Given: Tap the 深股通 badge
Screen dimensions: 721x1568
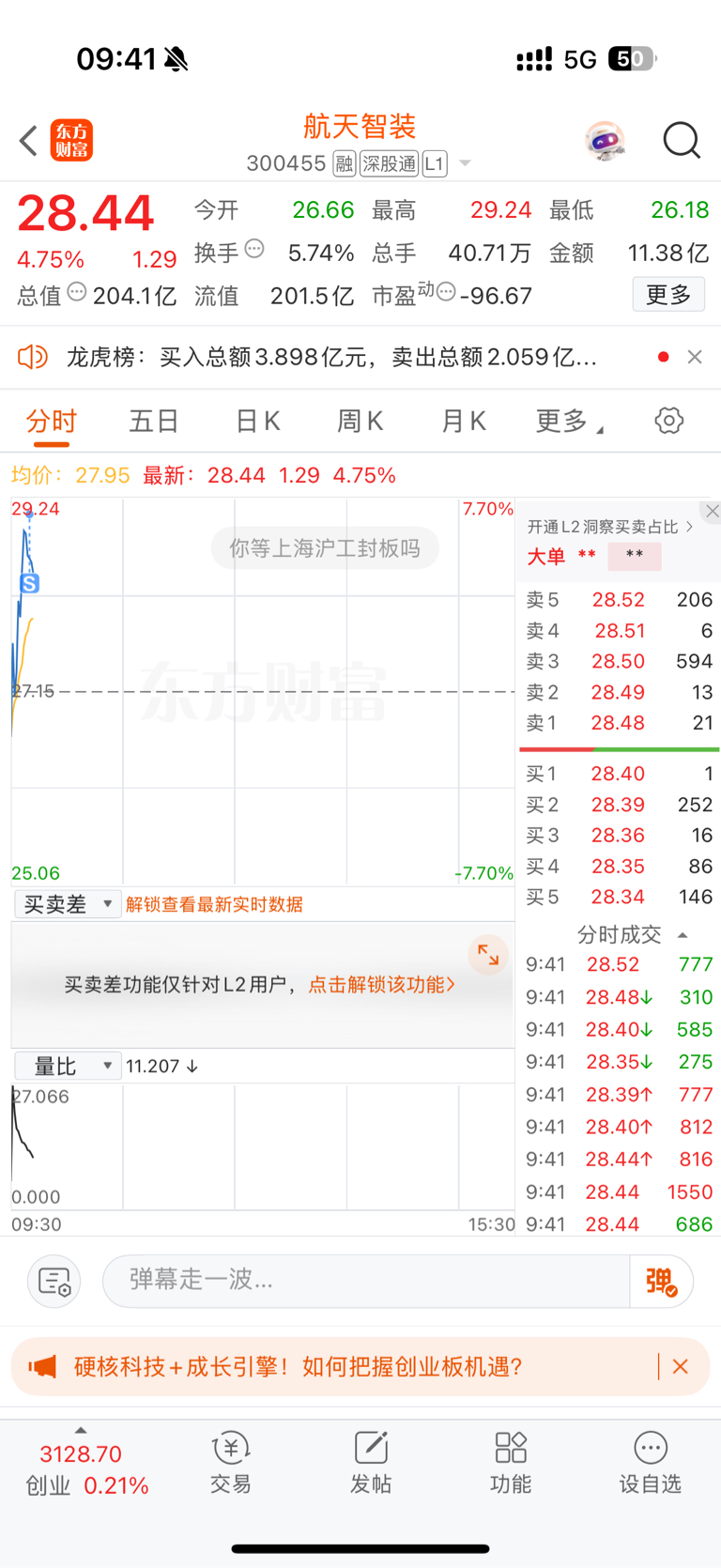Looking at the screenshot, I should (389, 164).
